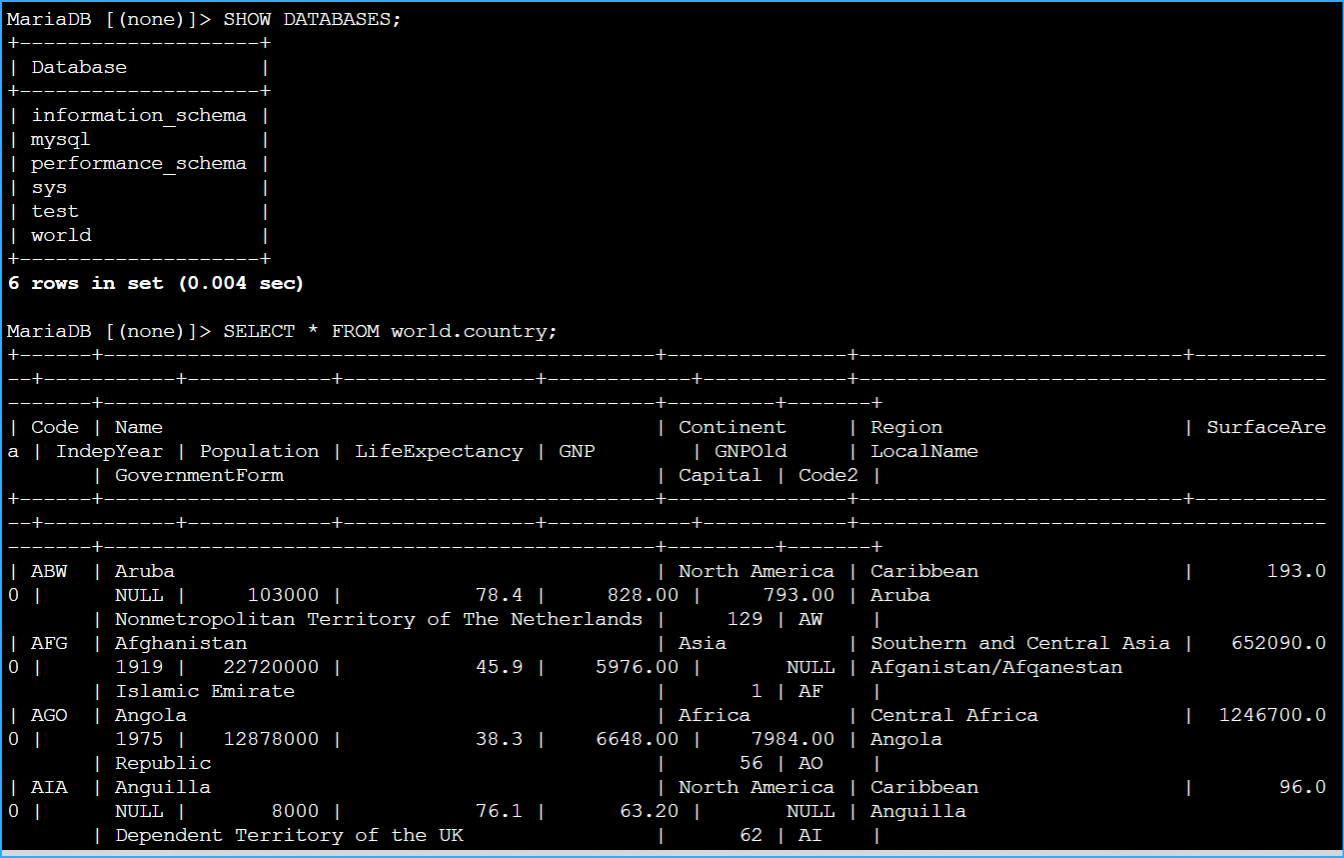Click the 'performance_schema' row
Image resolution: width=1344 pixels, height=858 pixels.
139,163
